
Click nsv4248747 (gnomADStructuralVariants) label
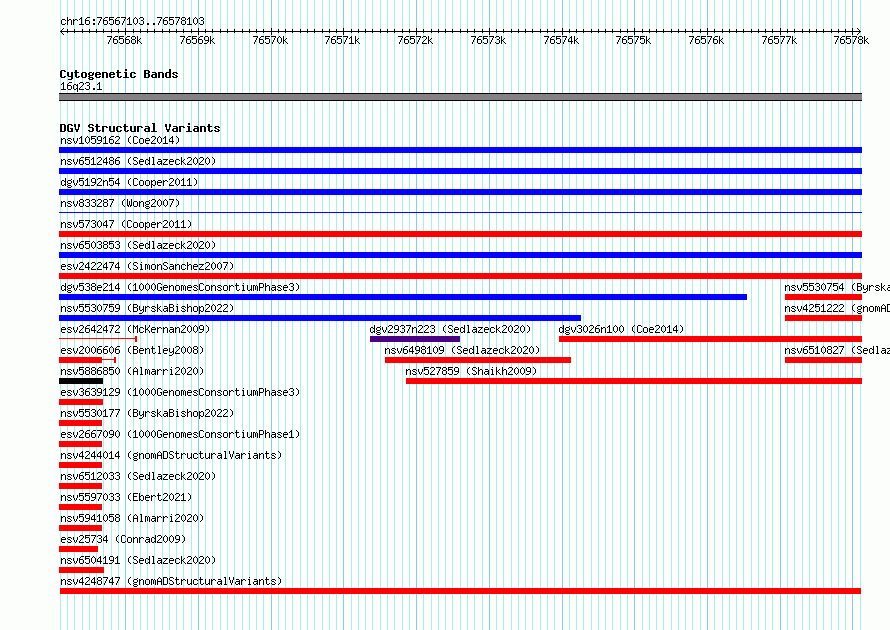171,581
